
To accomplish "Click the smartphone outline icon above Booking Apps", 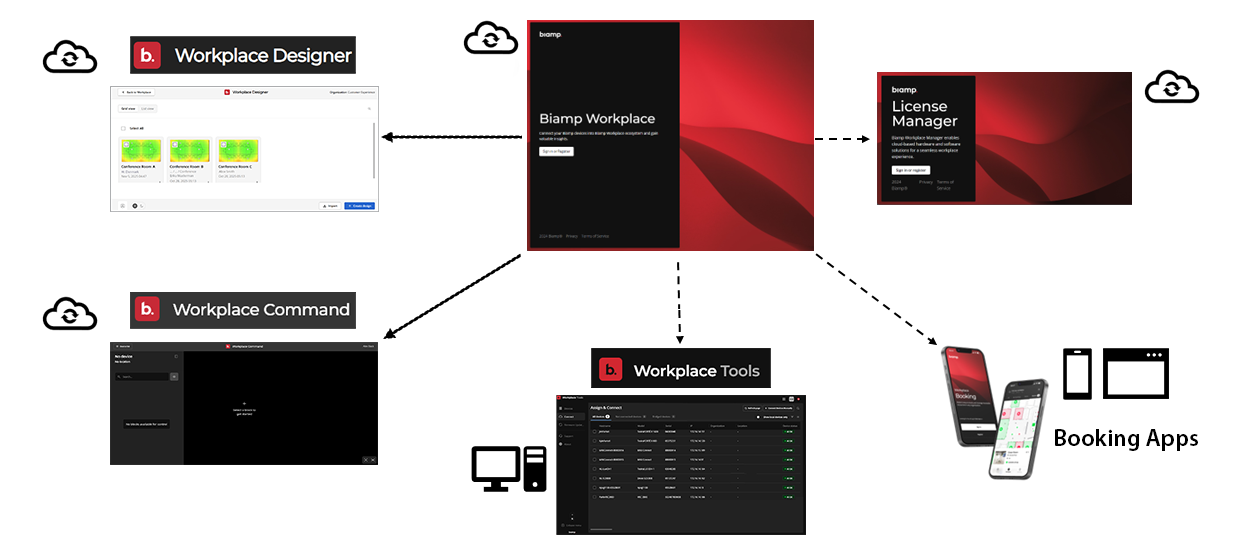I will click(x=1077, y=374).
